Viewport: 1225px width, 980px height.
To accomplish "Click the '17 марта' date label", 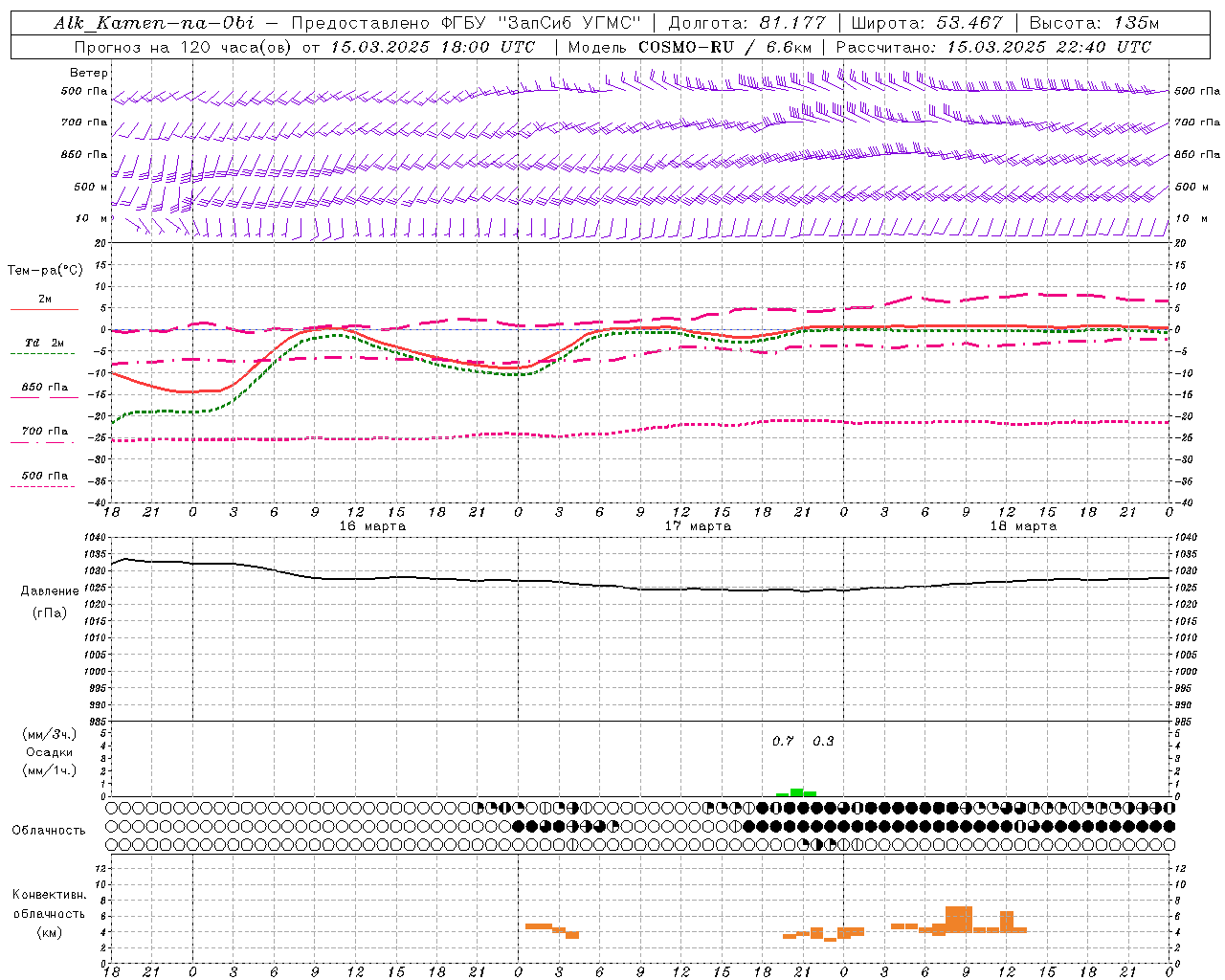I will click(699, 526).
